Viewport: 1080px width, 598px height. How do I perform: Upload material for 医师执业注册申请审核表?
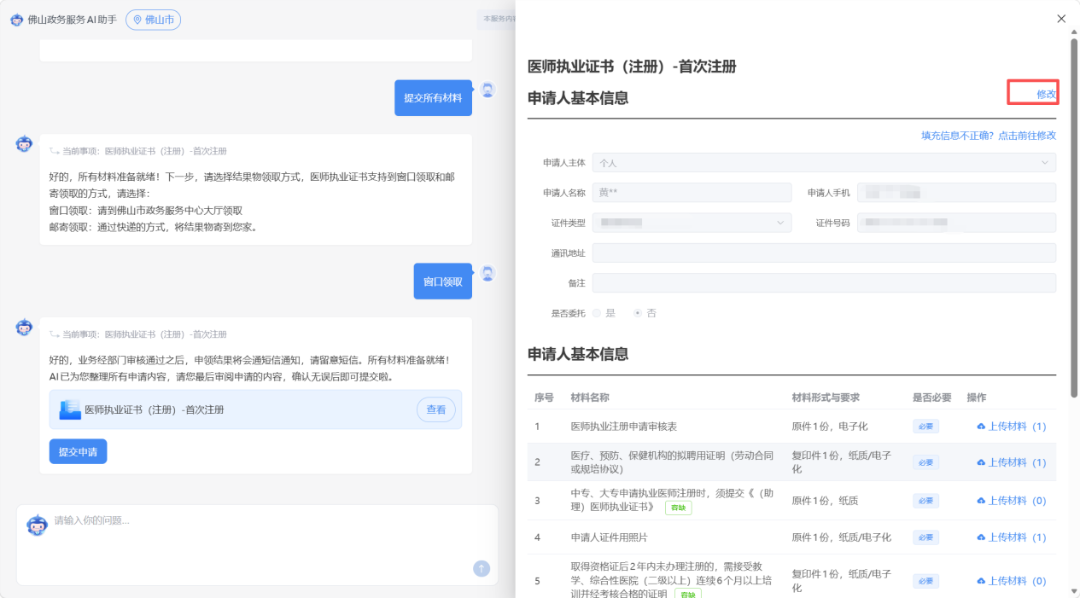[1011, 426]
